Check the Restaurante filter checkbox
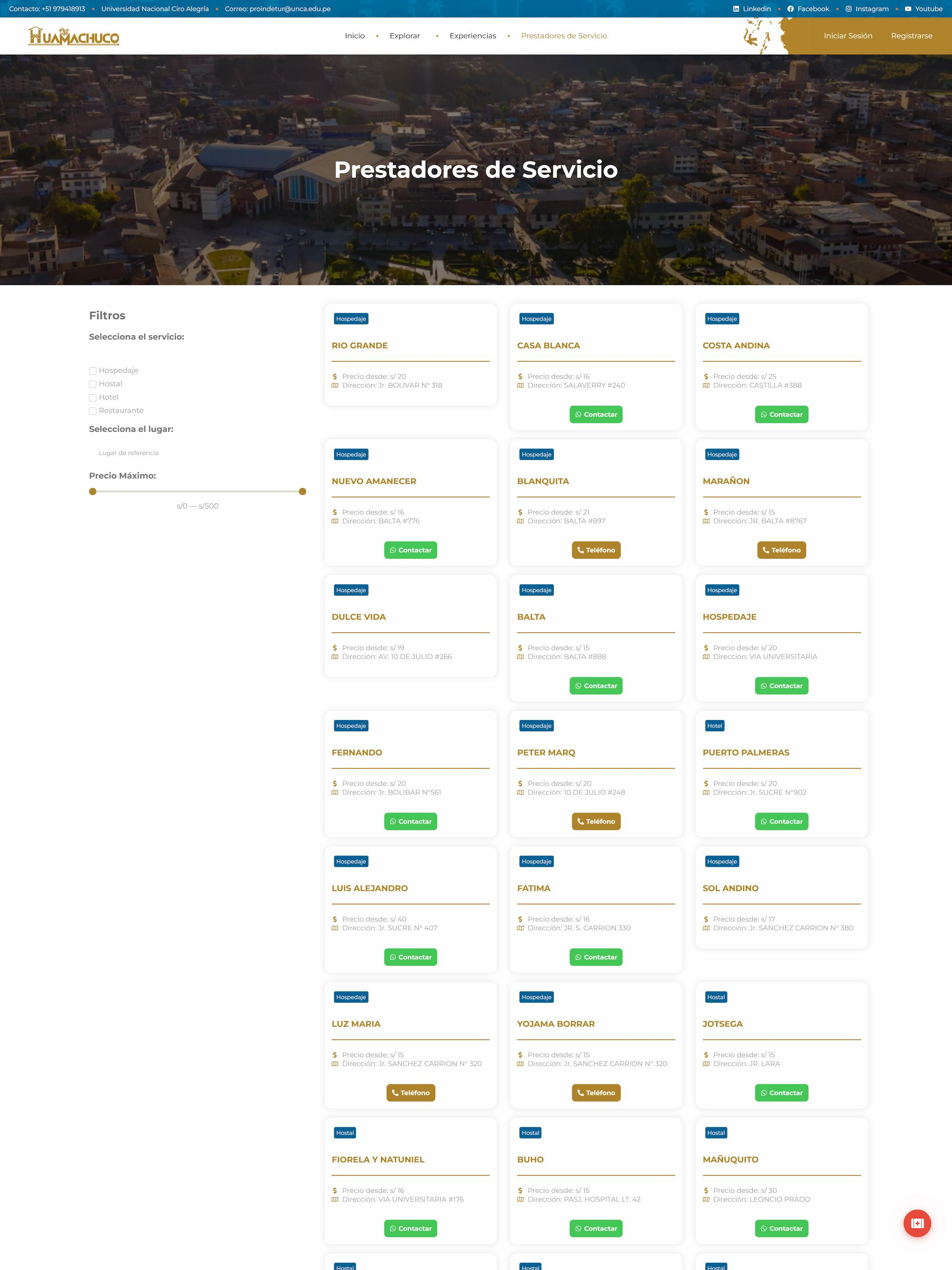This screenshot has height=1270, width=952. coord(92,411)
